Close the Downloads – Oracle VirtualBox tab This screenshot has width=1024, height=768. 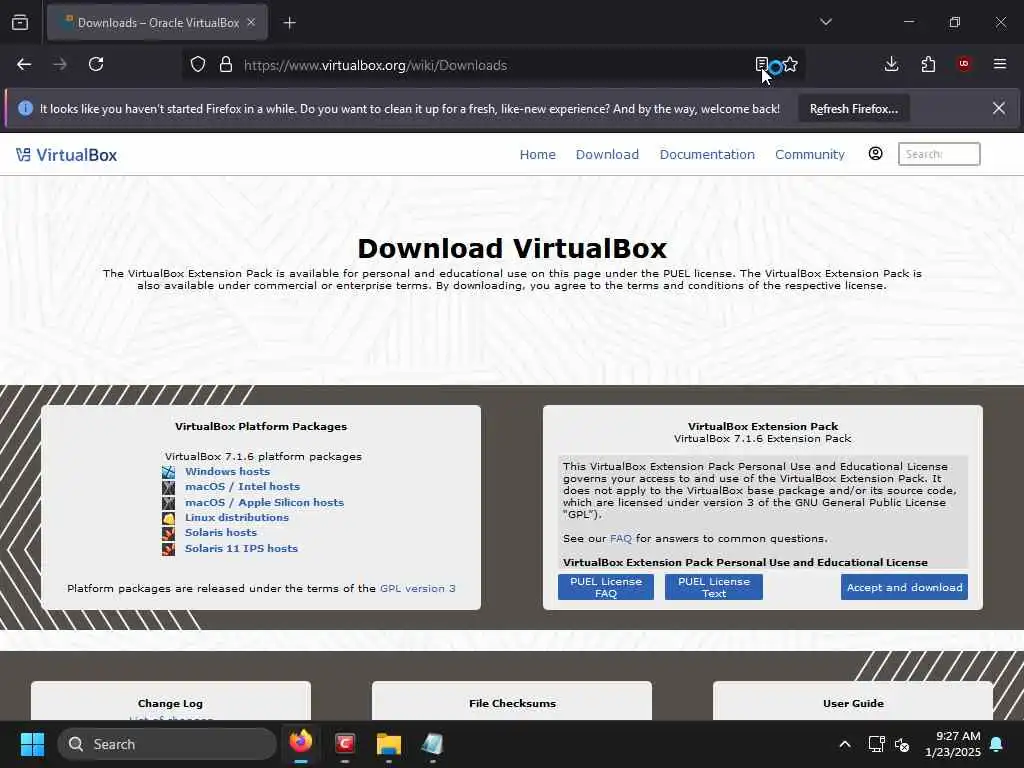[251, 23]
